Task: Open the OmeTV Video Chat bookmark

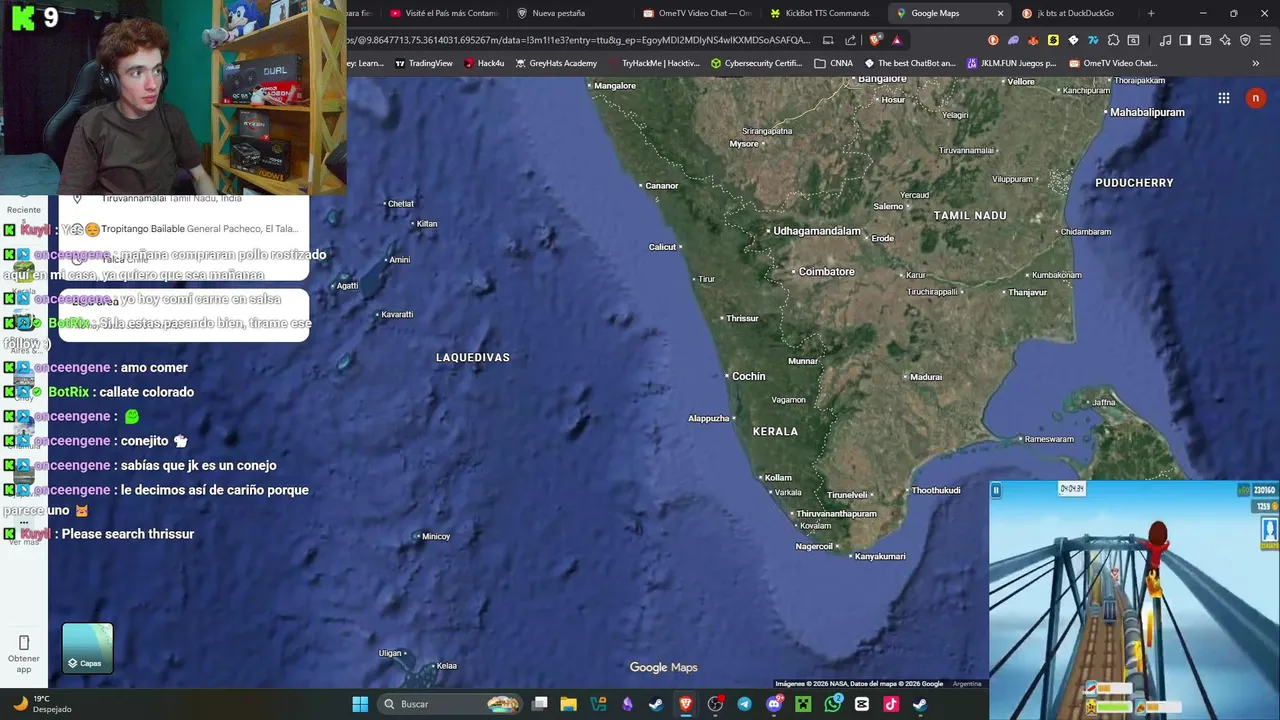Action: tap(1113, 63)
